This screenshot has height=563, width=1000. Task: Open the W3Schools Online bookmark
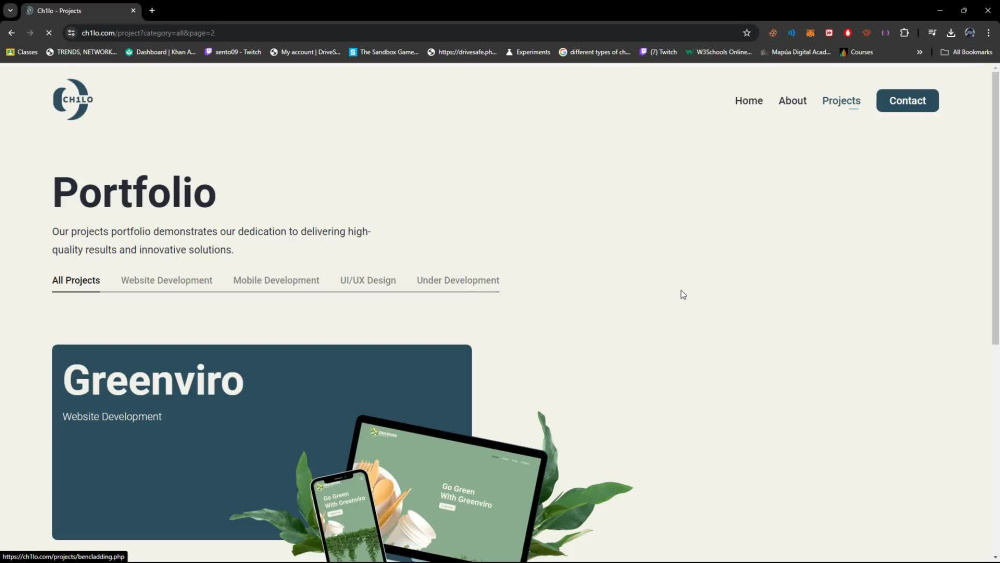[718, 52]
